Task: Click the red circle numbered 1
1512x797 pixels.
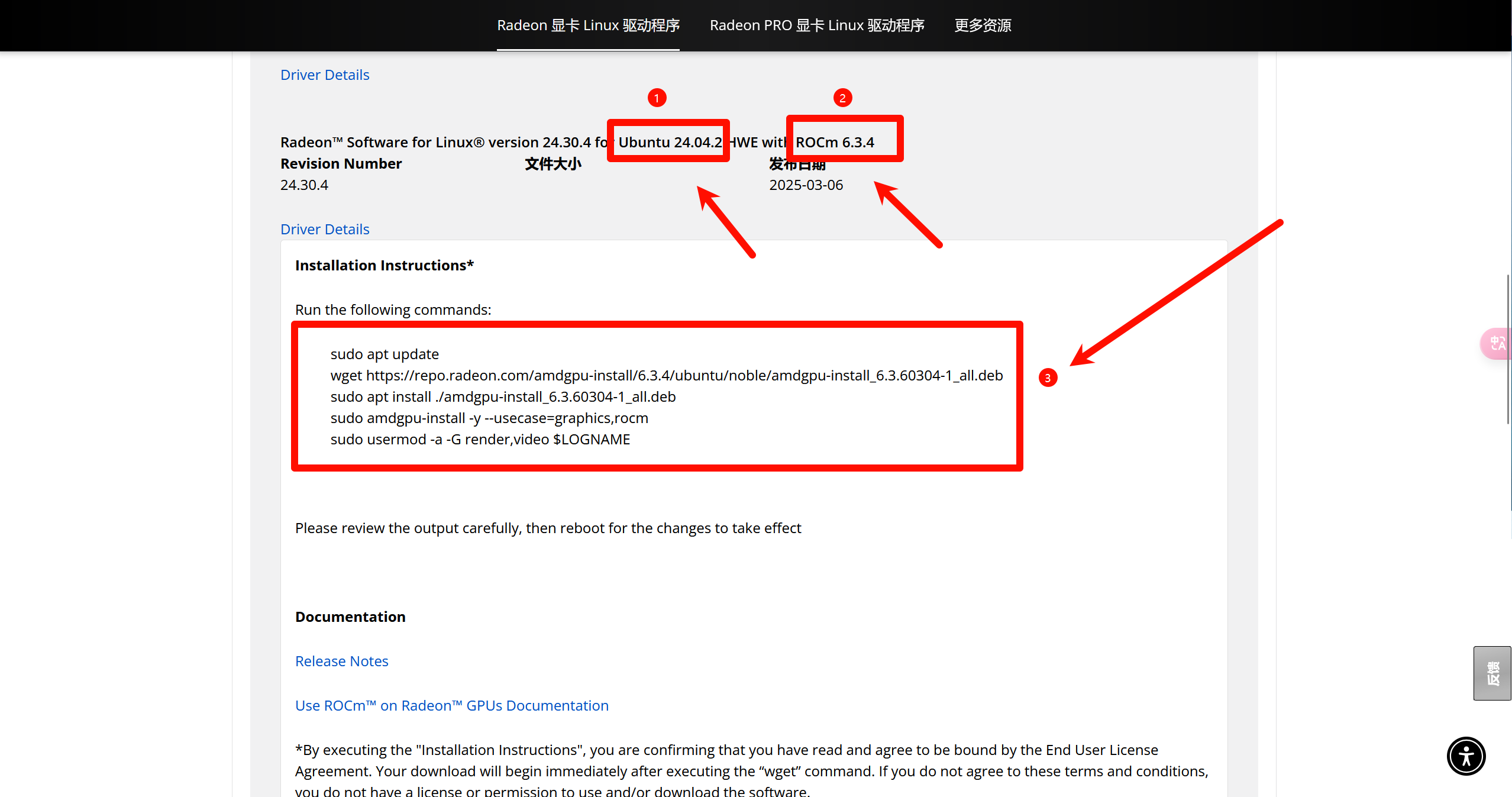Action: coord(657,98)
